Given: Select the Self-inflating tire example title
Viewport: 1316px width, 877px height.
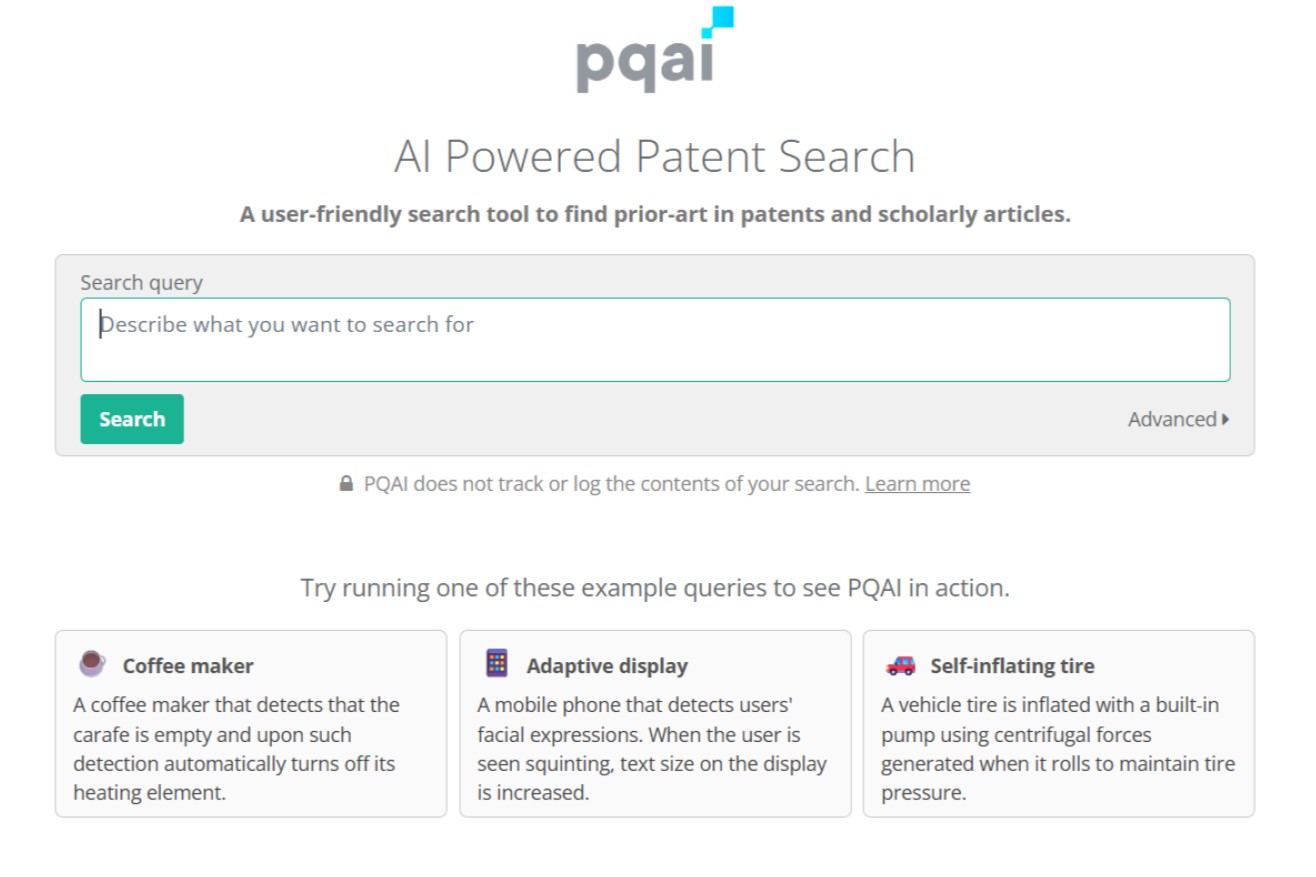Looking at the screenshot, I should [1012, 666].
